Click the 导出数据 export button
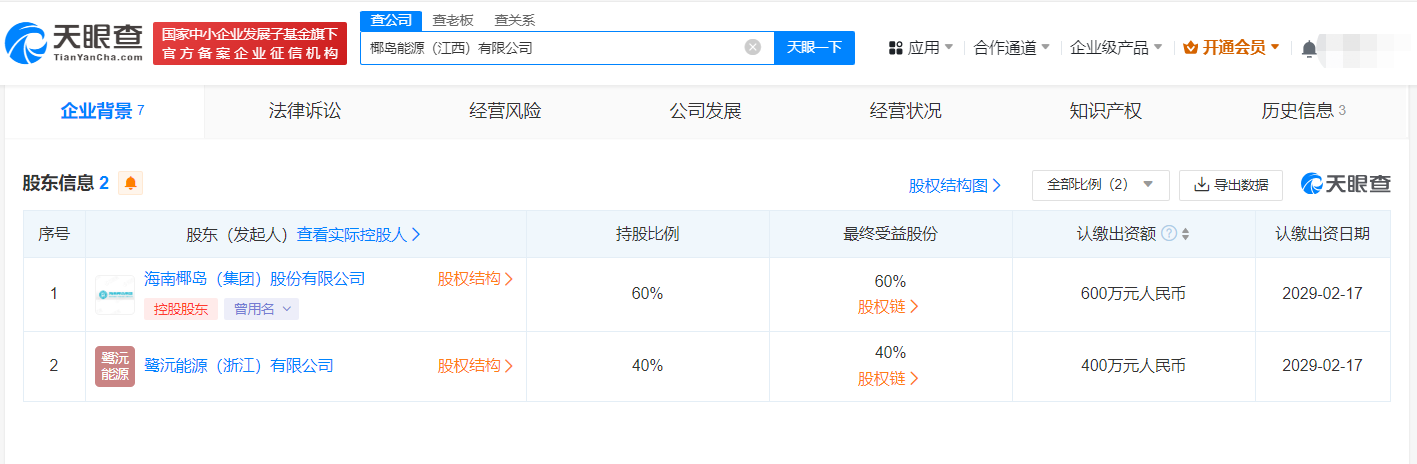 (x=1231, y=185)
